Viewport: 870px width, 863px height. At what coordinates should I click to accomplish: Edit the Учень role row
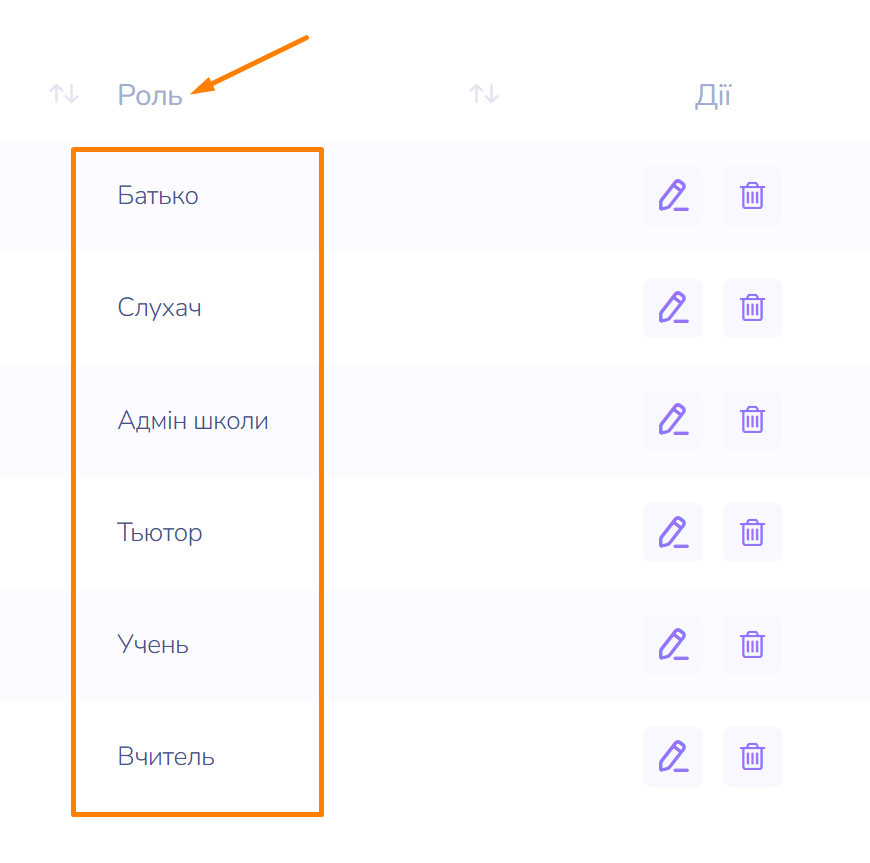(673, 644)
